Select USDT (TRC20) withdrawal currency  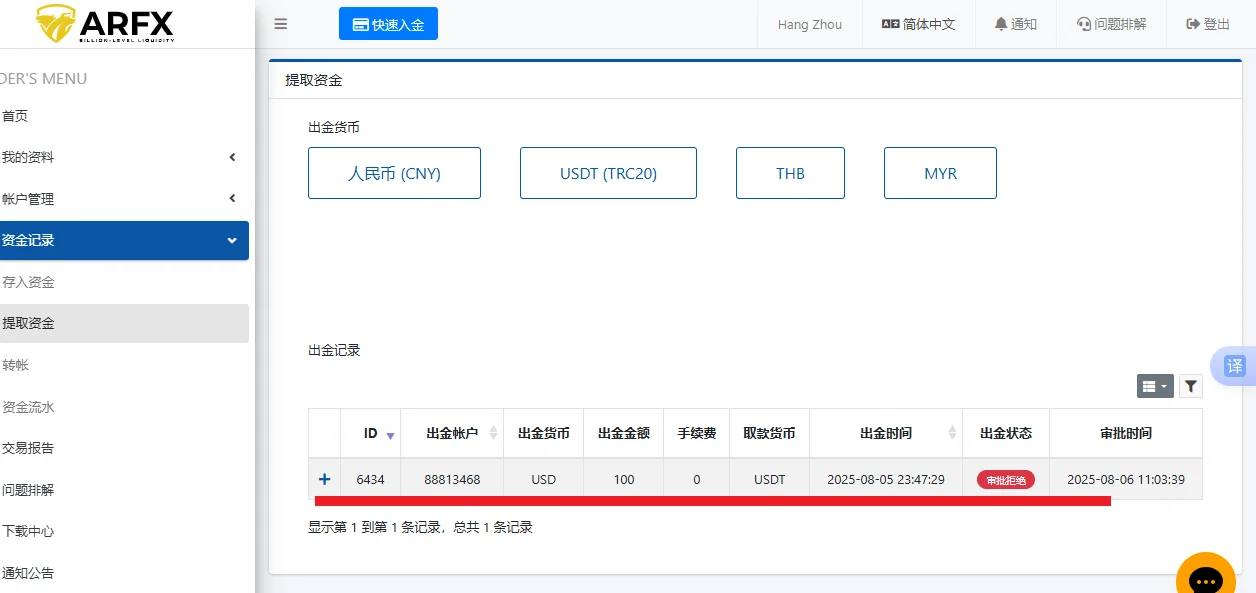coord(608,173)
